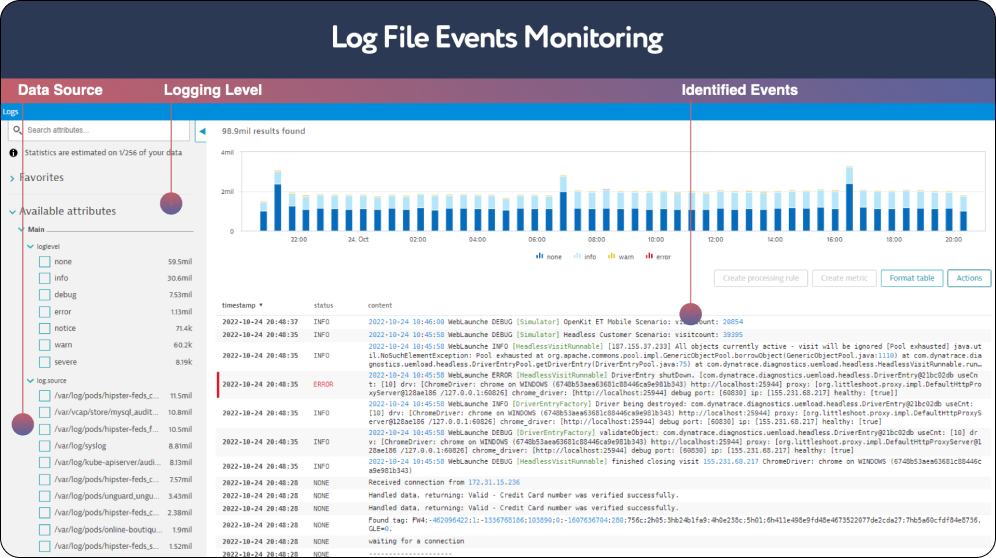The width and height of the screenshot is (996, 558).
Task: Open the Actions button menu
Action: click(x=968, y=278)
